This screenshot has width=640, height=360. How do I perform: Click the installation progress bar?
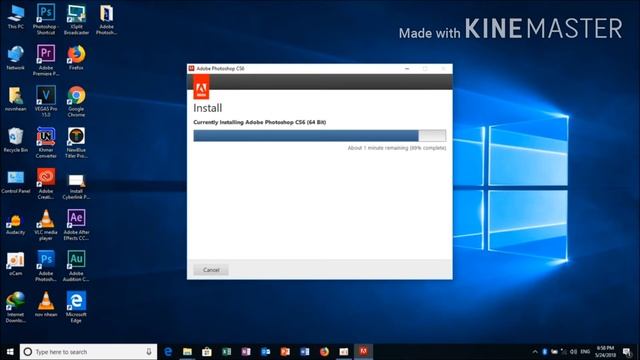coord(320,136)
